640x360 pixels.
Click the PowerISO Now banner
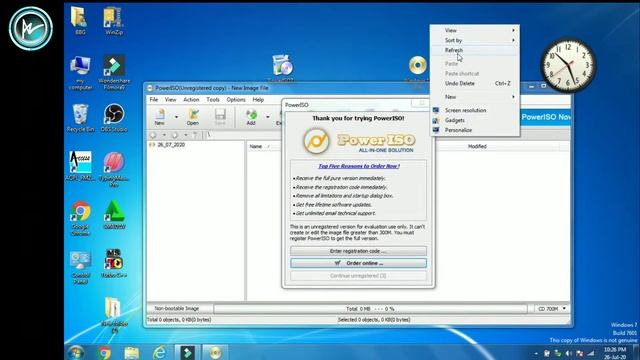tap(546, 117)
